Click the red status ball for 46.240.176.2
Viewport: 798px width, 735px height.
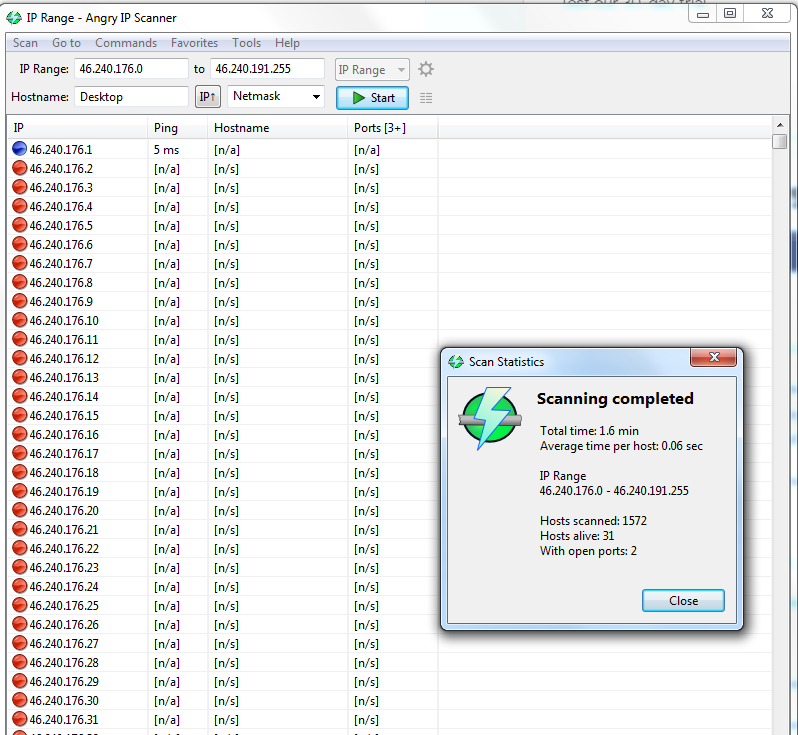click(19, 168)
